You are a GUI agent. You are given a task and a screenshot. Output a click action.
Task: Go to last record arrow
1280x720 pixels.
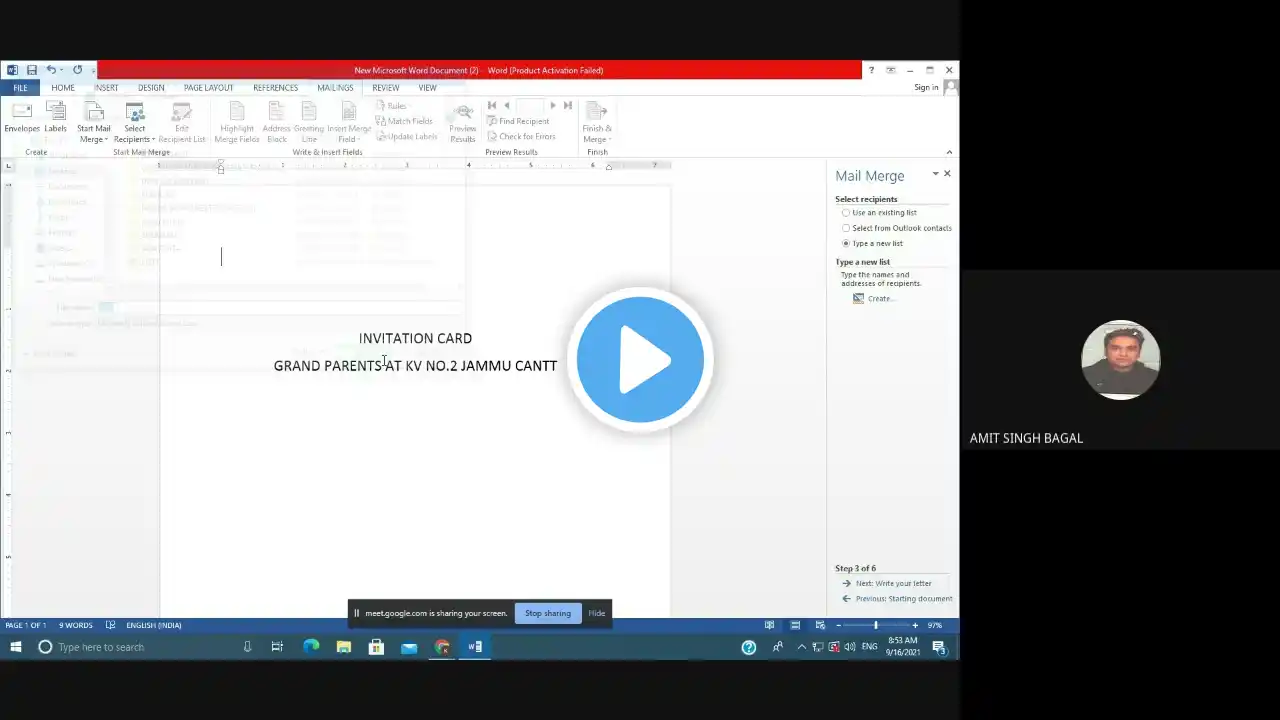(568, 105)
